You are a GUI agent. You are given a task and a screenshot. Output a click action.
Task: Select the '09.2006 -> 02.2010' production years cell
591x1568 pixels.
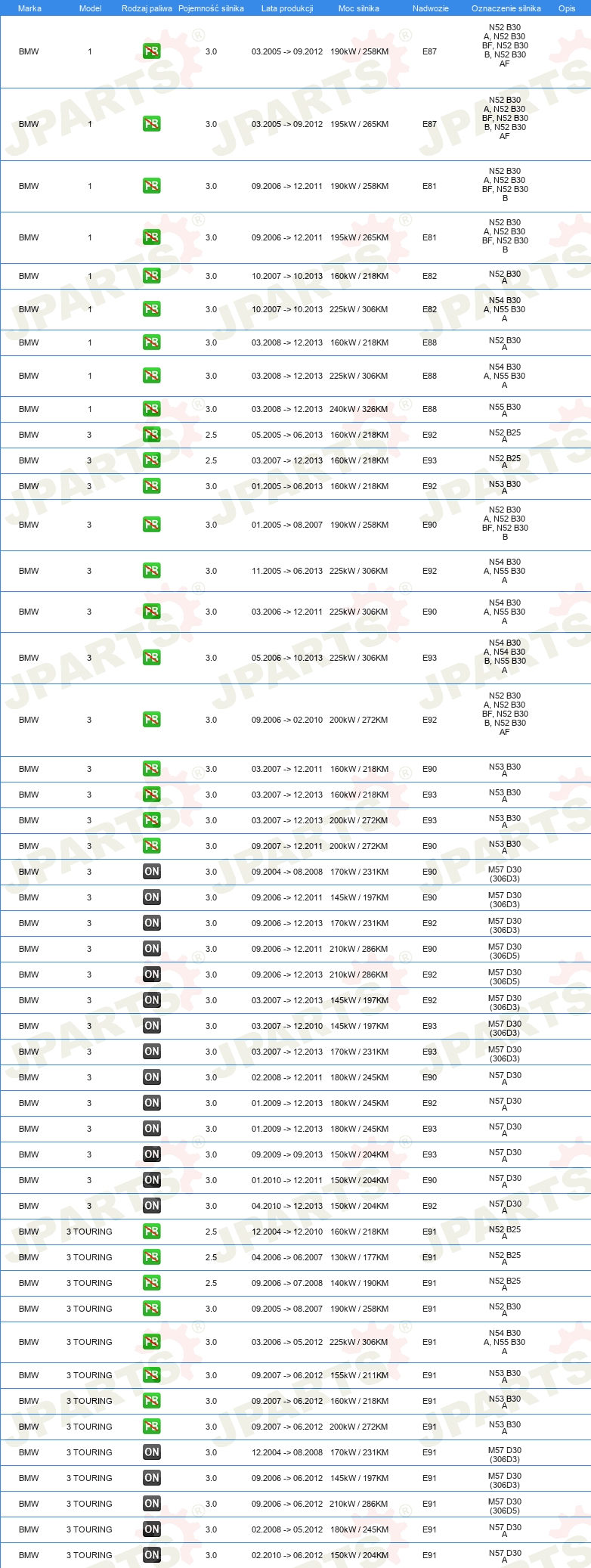tap(287, 720)
